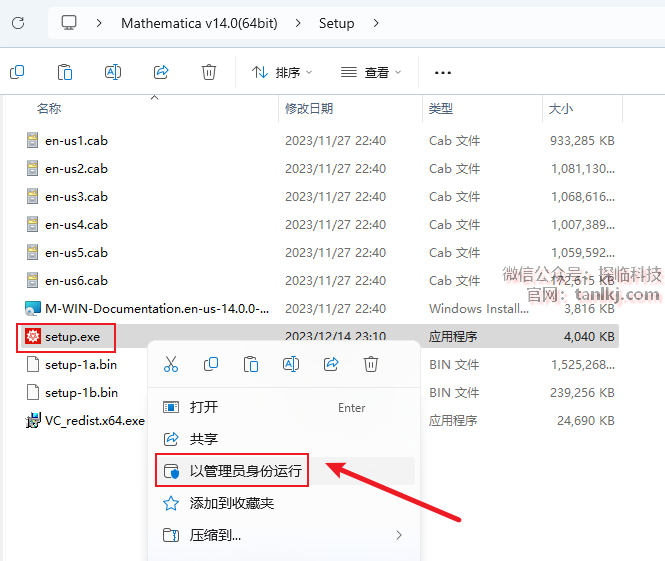Expand the 压缩到... submenu arrow
665x561 pixels.
(399, 535)
